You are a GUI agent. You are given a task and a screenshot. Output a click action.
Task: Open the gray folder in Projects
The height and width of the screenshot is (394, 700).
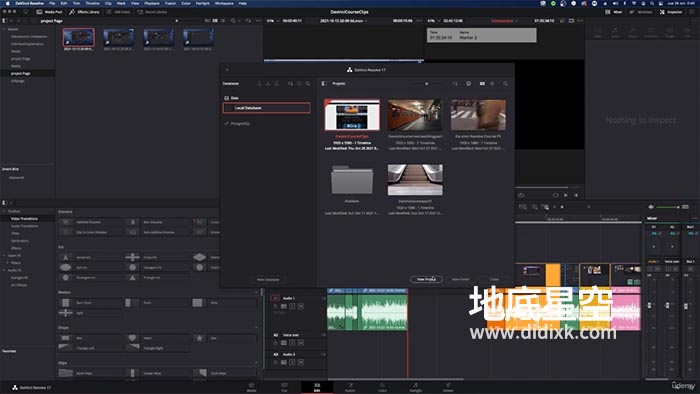coord(352,180)
